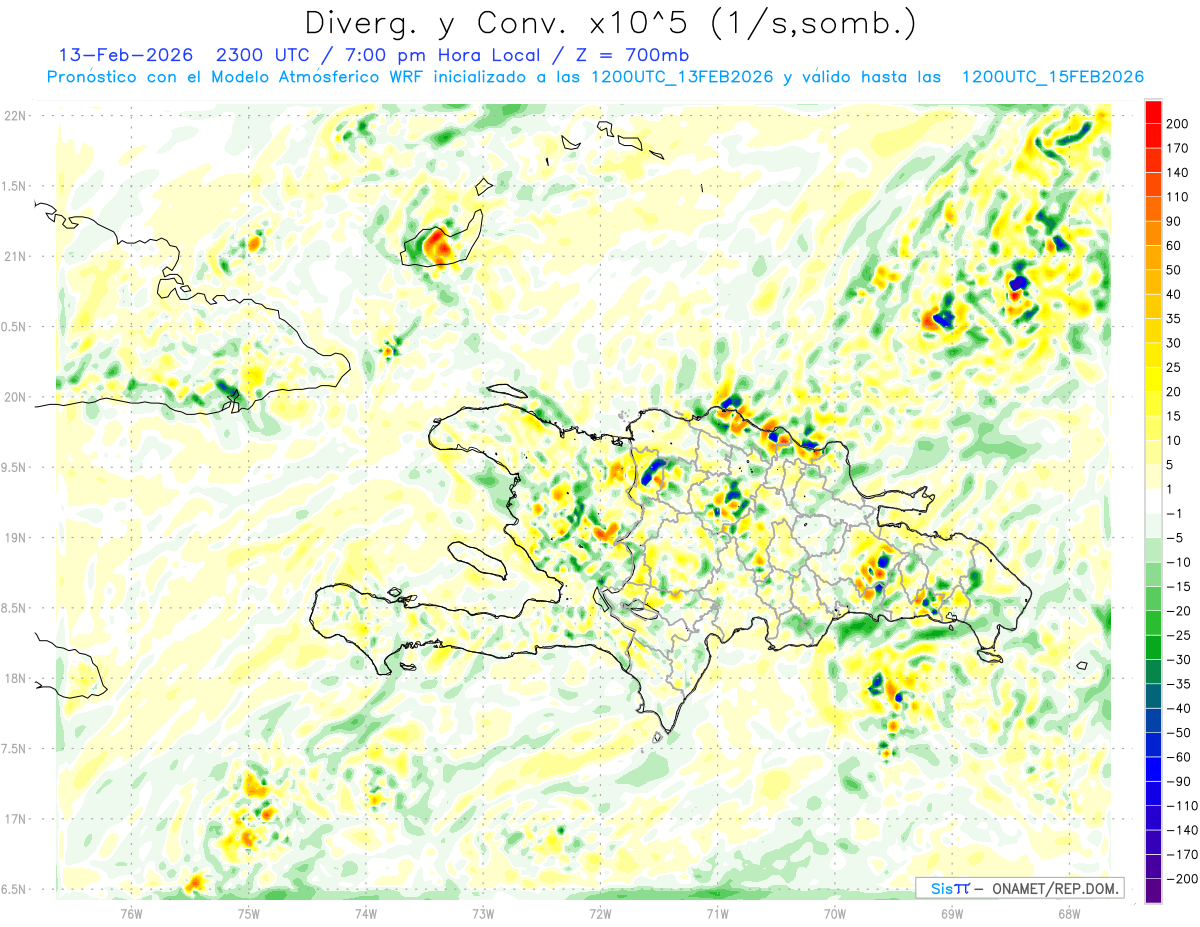Image resolution: width=1200 pixels, height=927 pixels.
Task: Click the '22N' latitude label
Action: pyautogui.click(x=15, y=116)
